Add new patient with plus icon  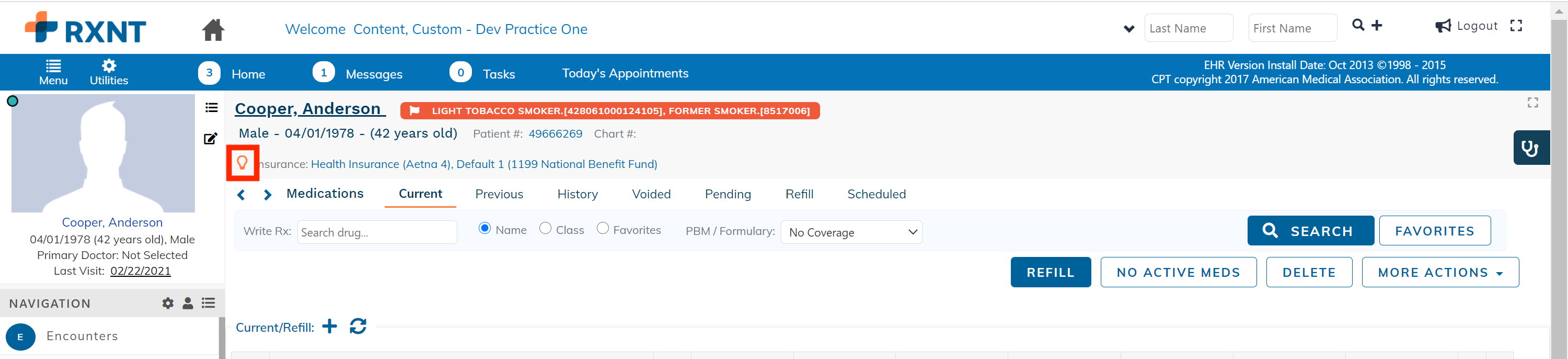tap(1377, 25)
